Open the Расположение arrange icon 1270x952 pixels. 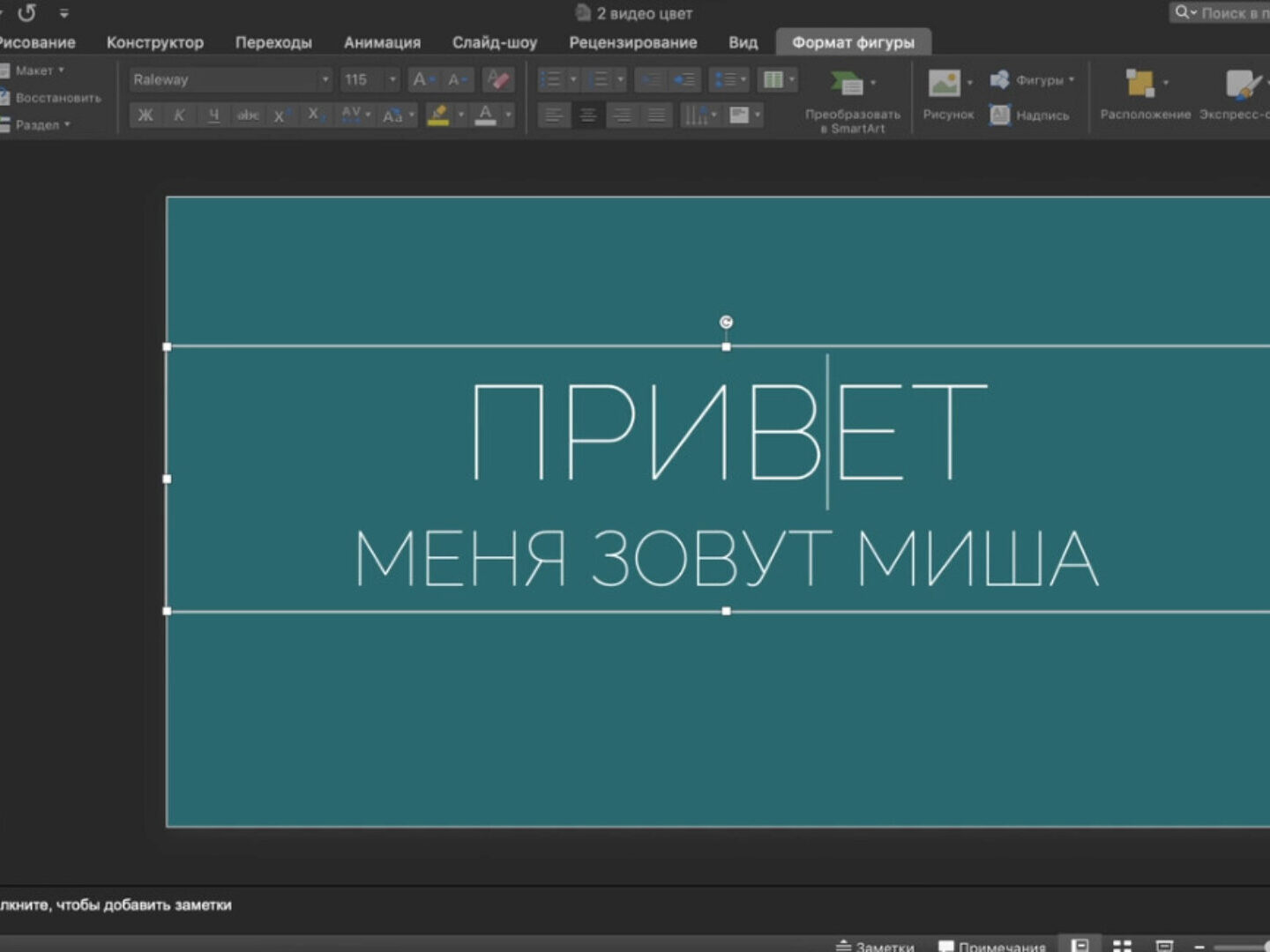tap(1141, 85)
